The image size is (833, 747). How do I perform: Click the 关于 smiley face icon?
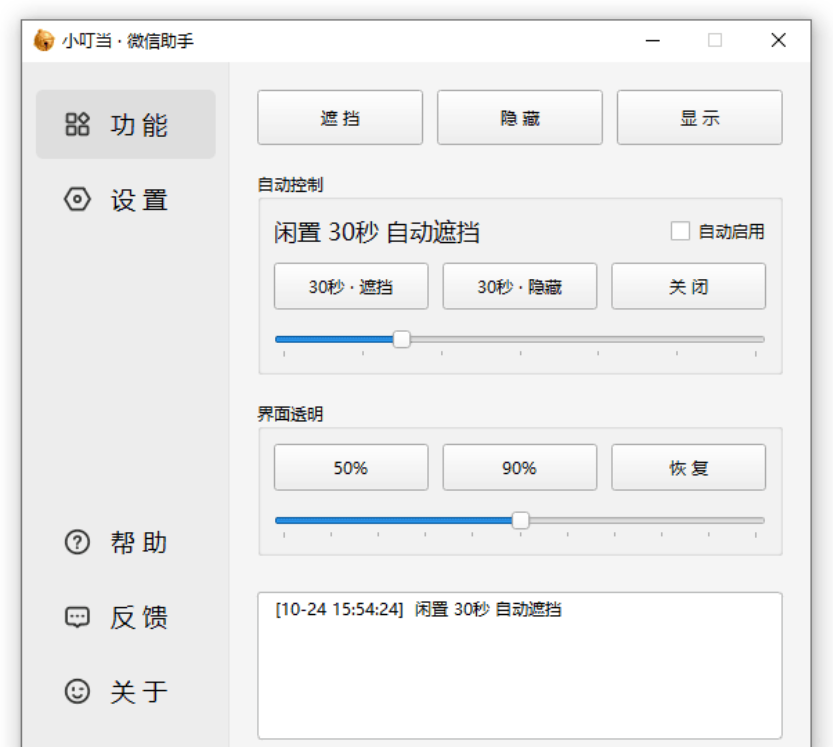(77, 691)
